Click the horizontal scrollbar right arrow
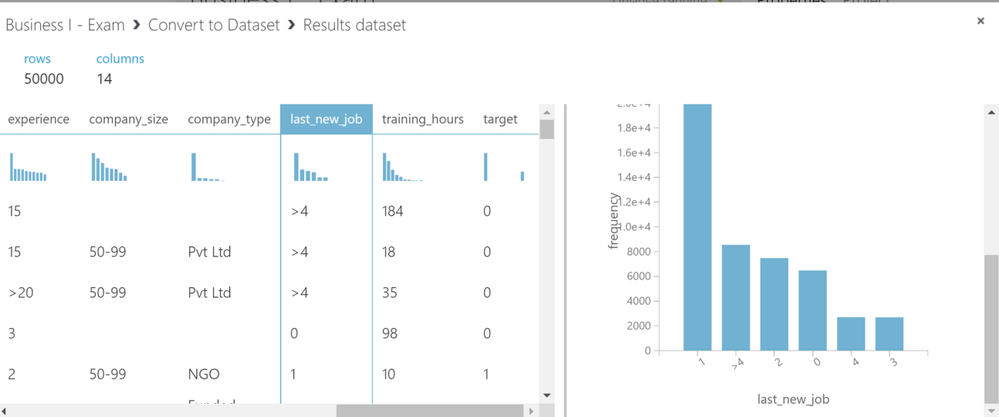The width and height of the screenshot is (999, 417). tap(531, 411)
